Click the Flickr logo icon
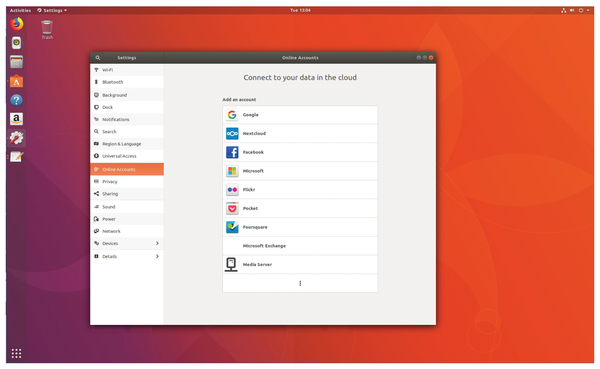The width and height of the screenshot is (600, 369). tap(232, 190)
